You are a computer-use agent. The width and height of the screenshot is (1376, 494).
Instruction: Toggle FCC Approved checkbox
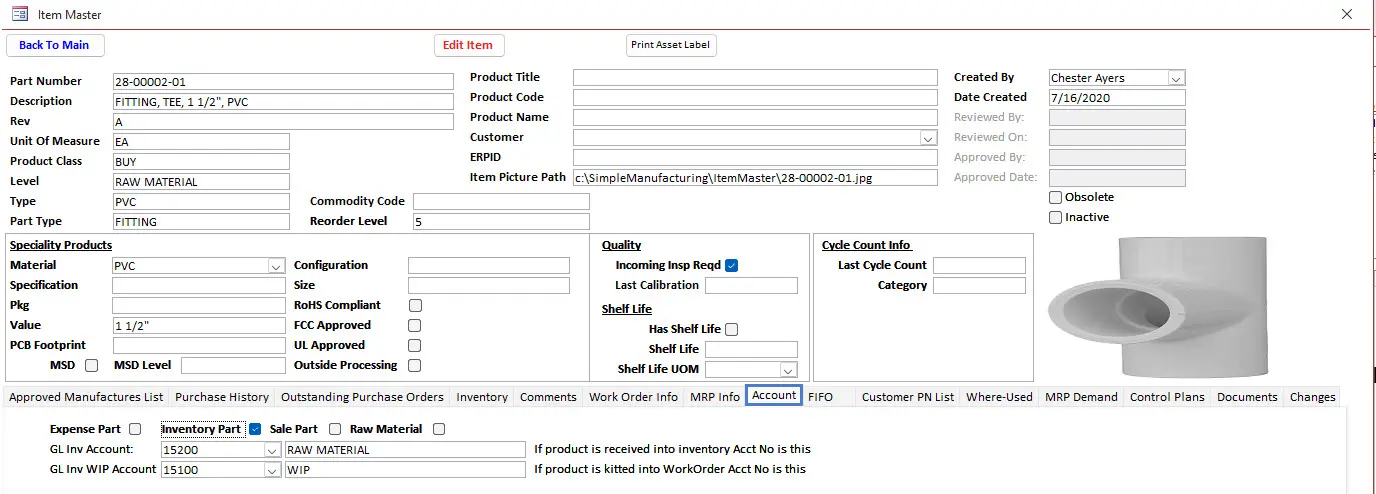point(415,326)
